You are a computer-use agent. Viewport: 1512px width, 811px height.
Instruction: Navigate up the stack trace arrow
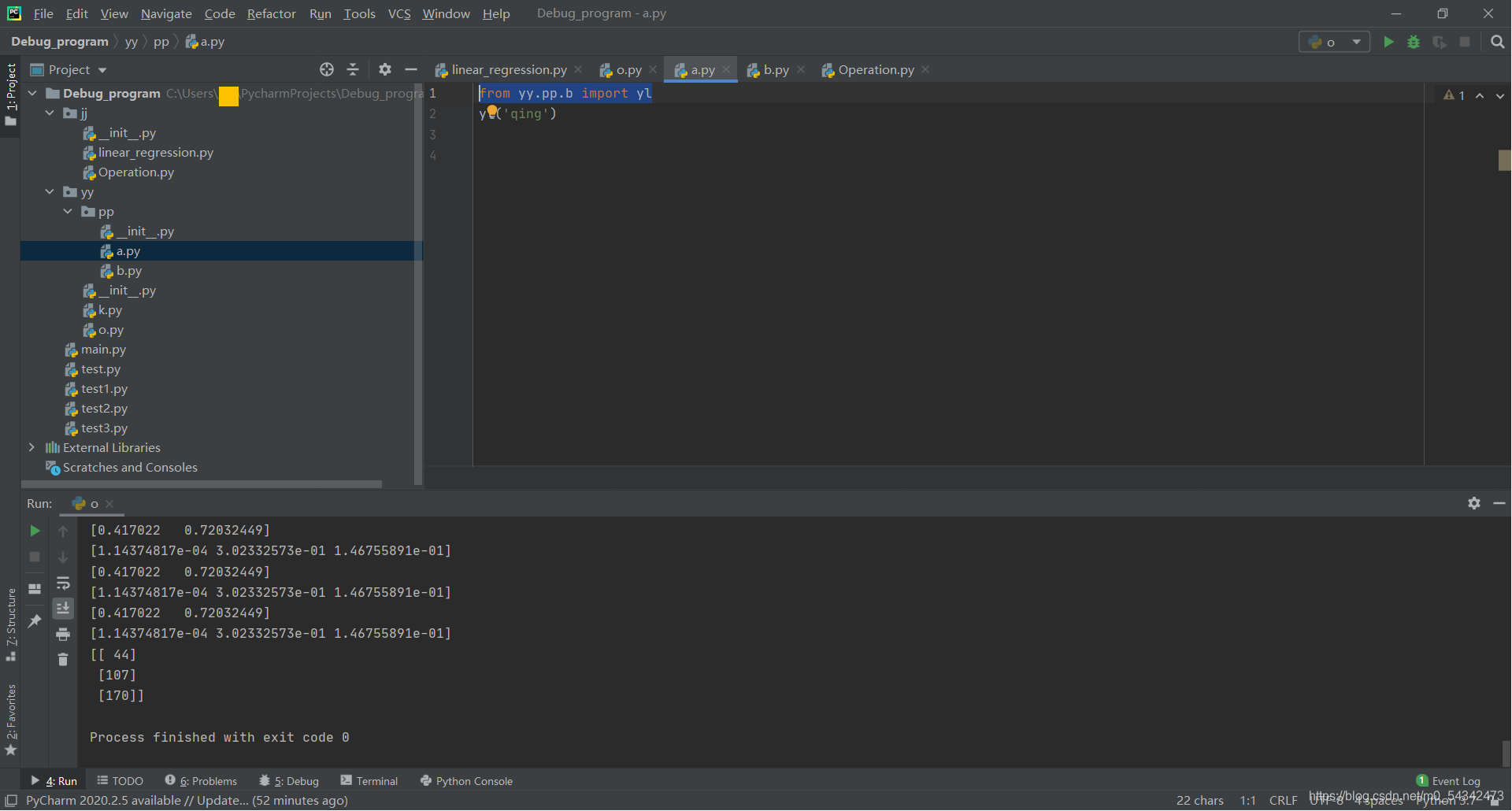coord(63,531)
